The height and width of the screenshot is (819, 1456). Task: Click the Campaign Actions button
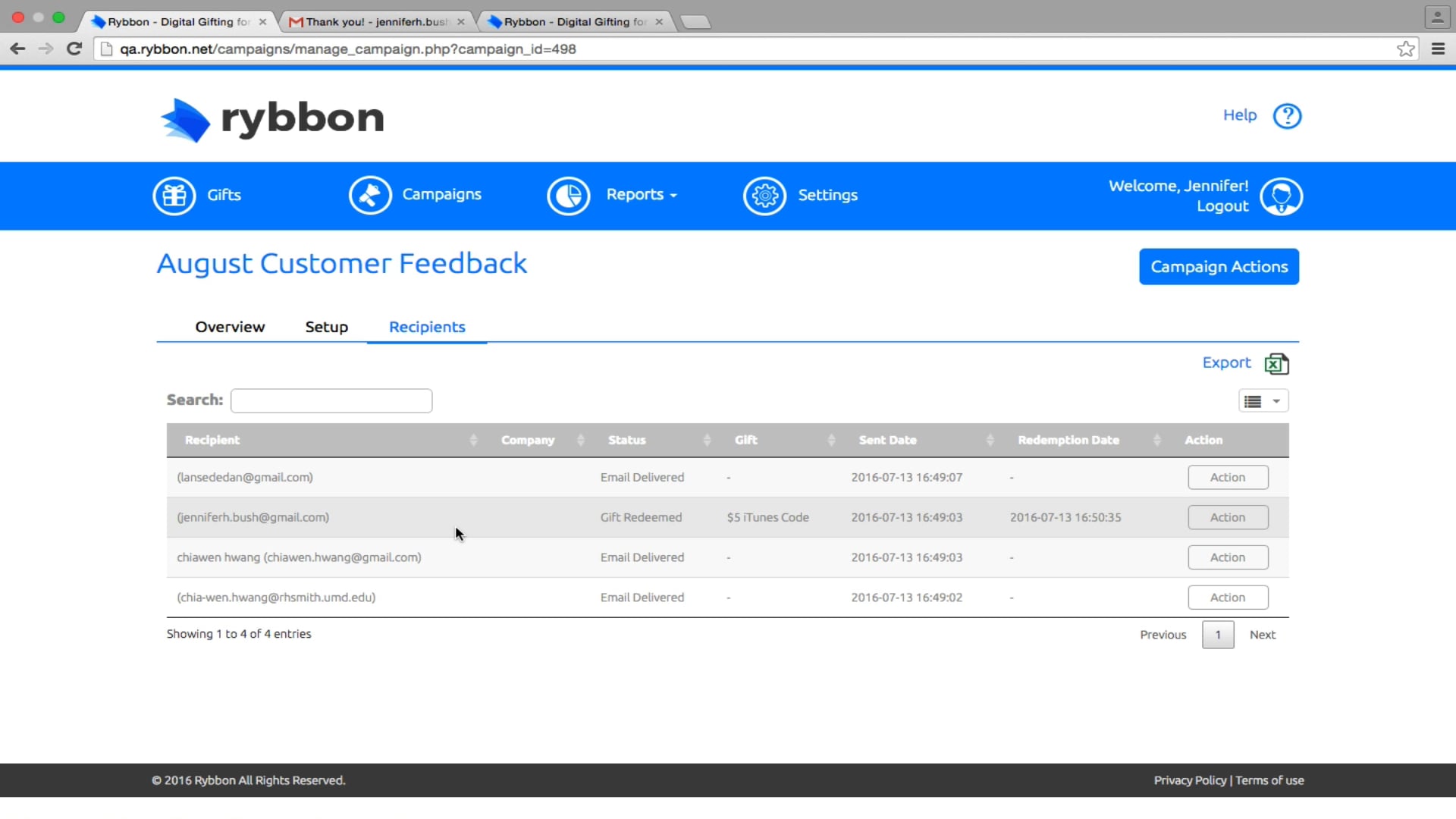(1219, 266)
